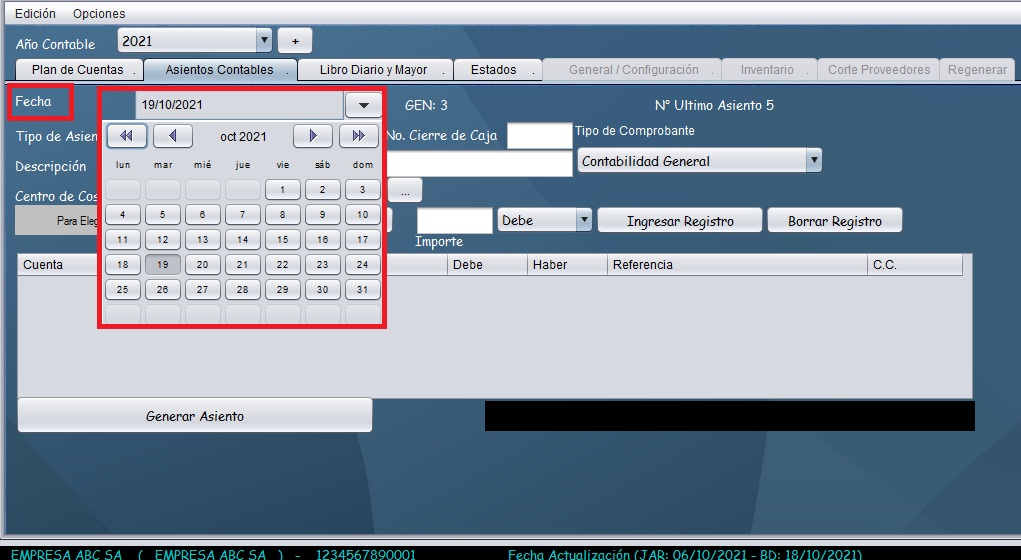
Task: Select day 26 in the calendar
Action: coord(163,290)
